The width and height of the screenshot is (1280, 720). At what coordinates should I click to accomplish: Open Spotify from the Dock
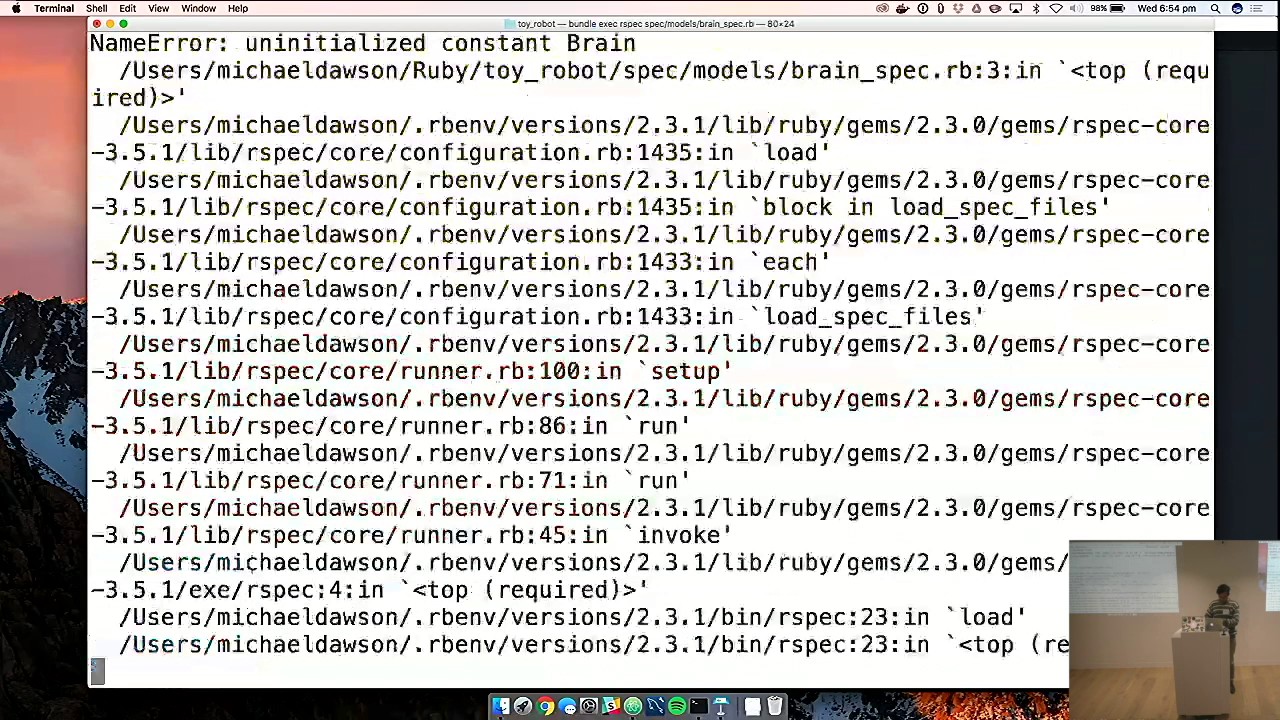pos(677,706)
